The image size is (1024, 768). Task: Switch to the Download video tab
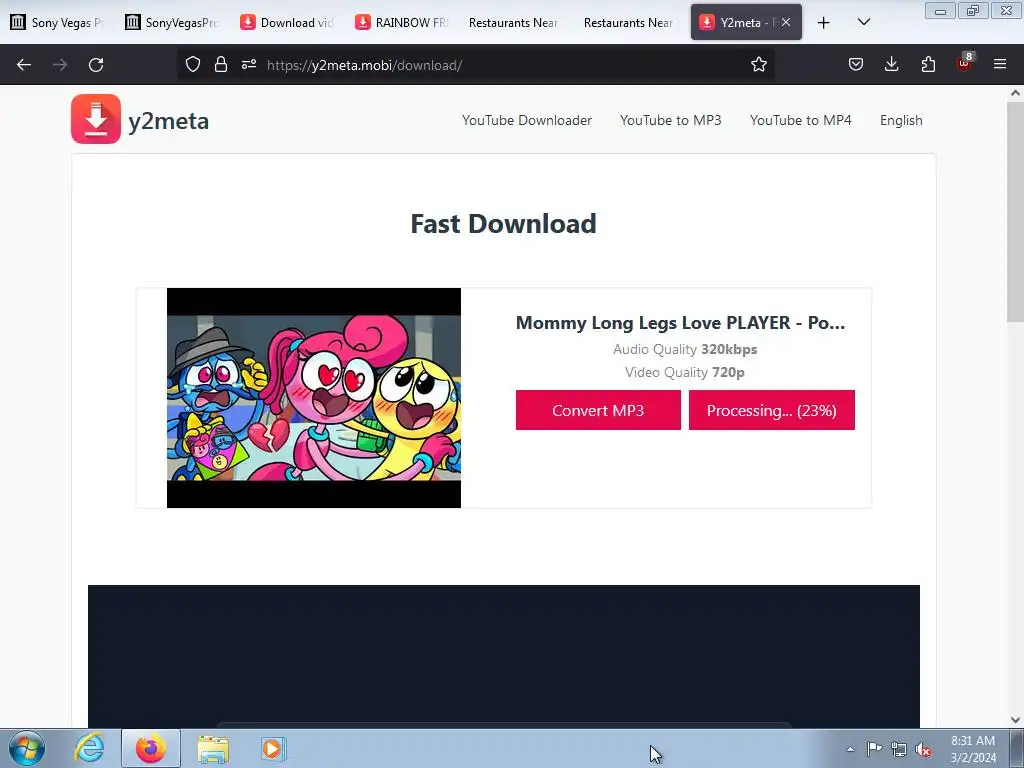coord(287,22)
